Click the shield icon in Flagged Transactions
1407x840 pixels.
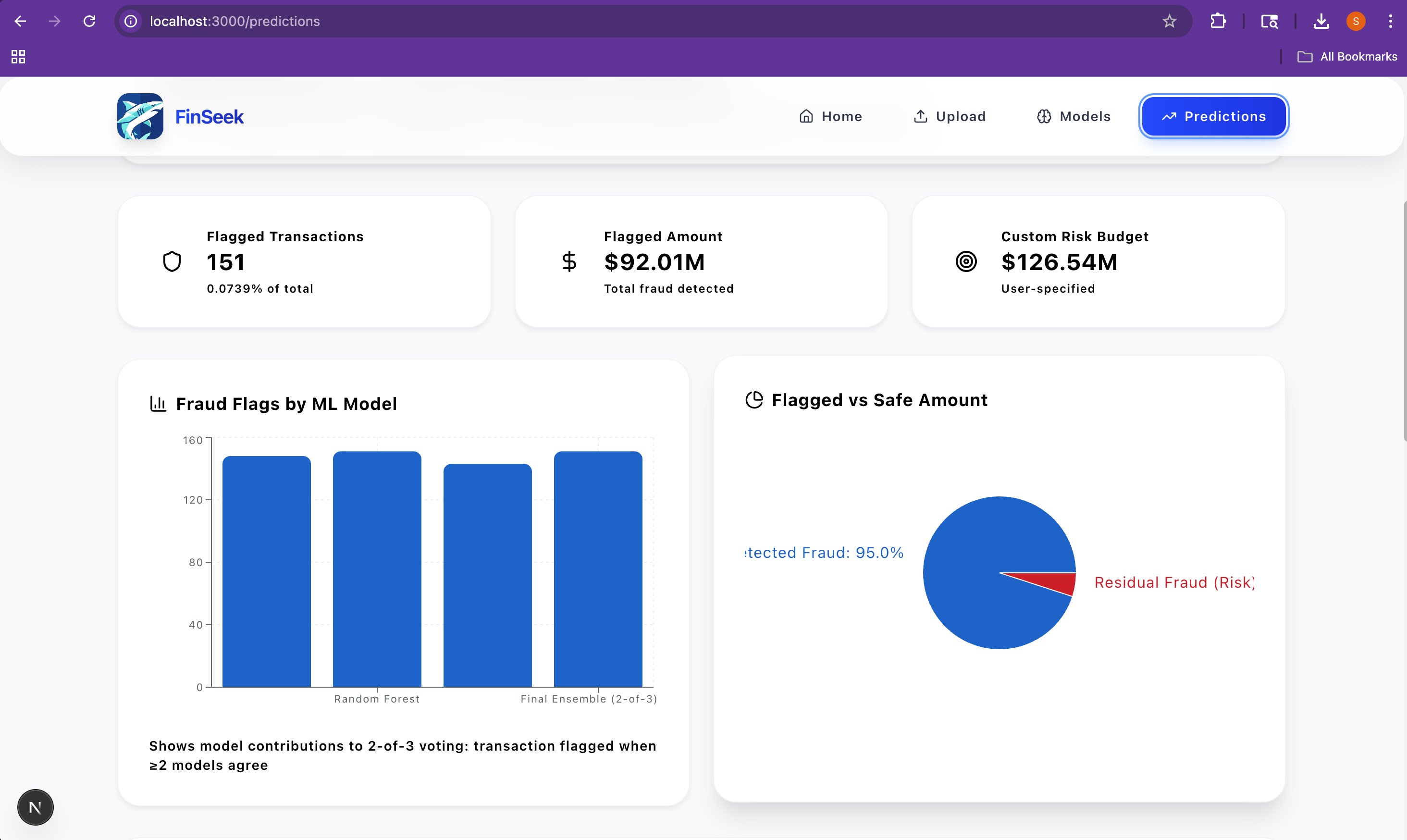[172, 261]
